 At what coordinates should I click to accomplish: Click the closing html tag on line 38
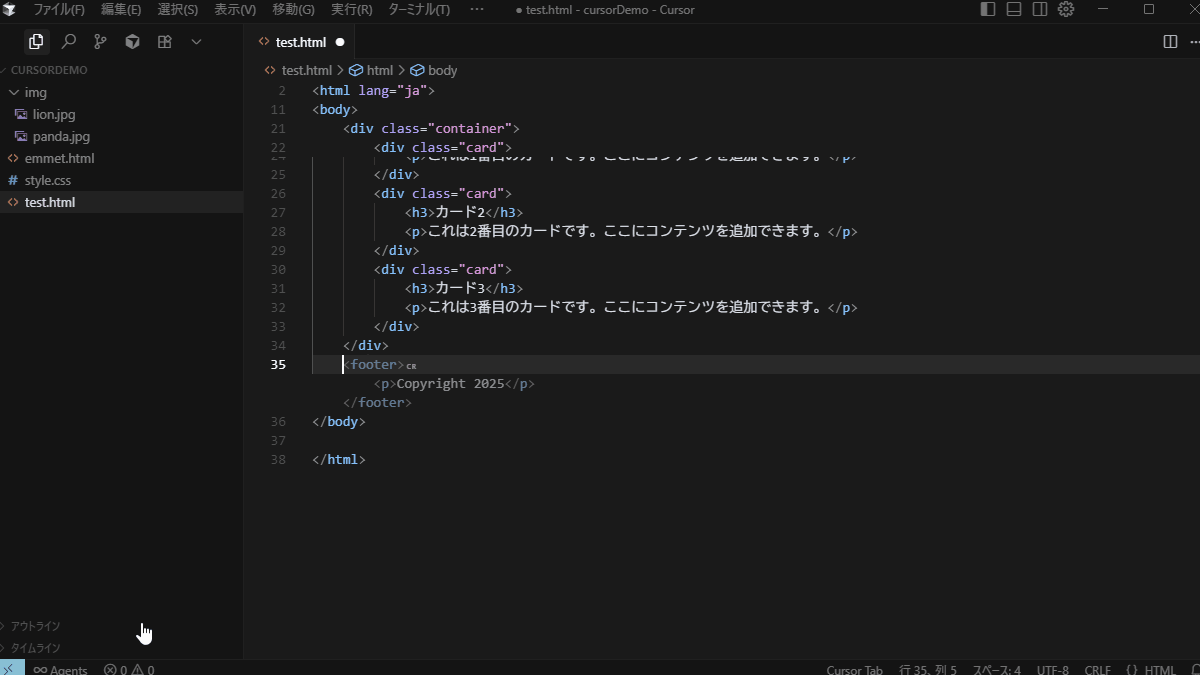tap(339, 459)
